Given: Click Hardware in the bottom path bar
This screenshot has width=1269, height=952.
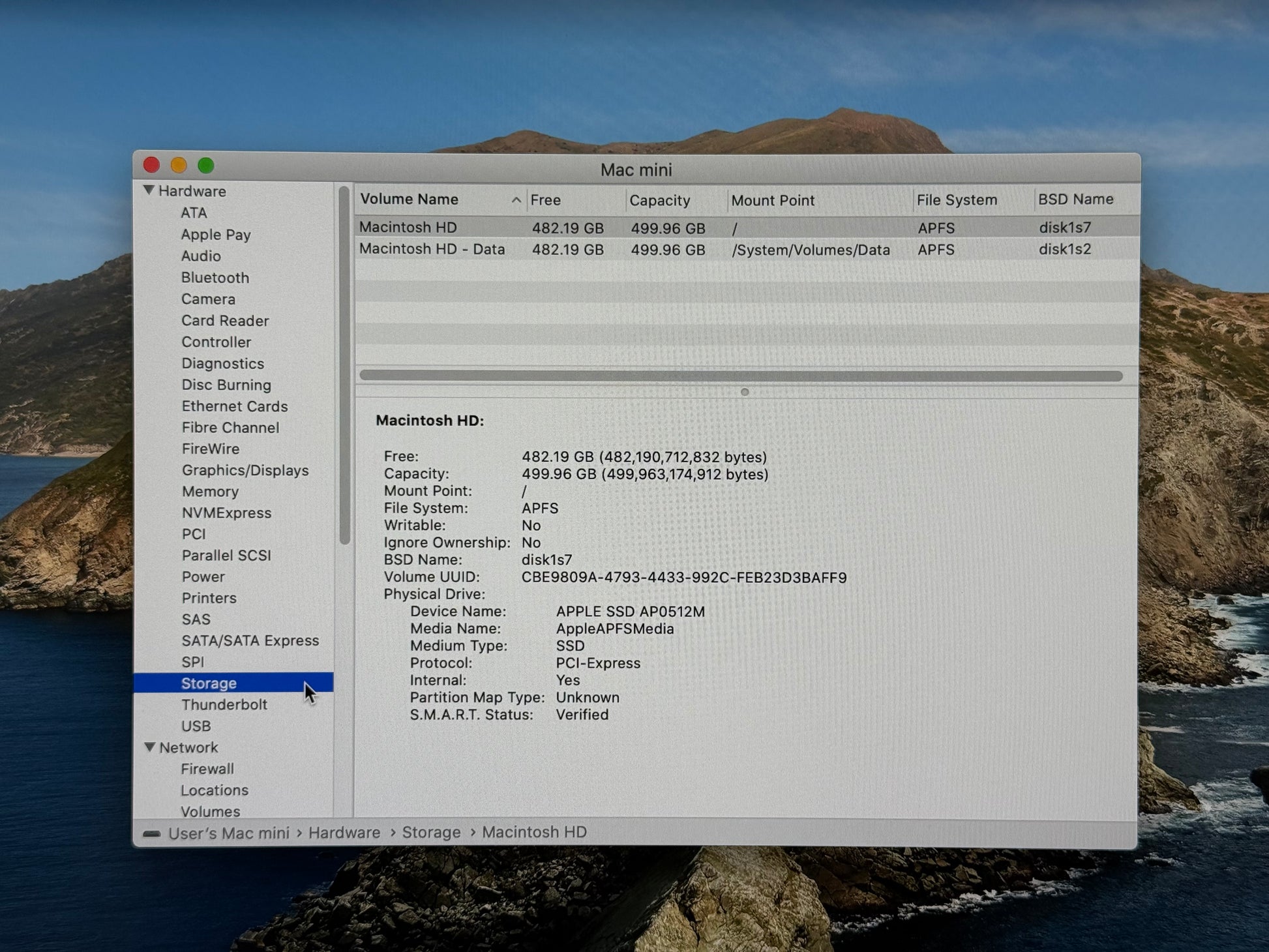Looking at the screenshot, I should pyautogui.click(x=344, y=833).
